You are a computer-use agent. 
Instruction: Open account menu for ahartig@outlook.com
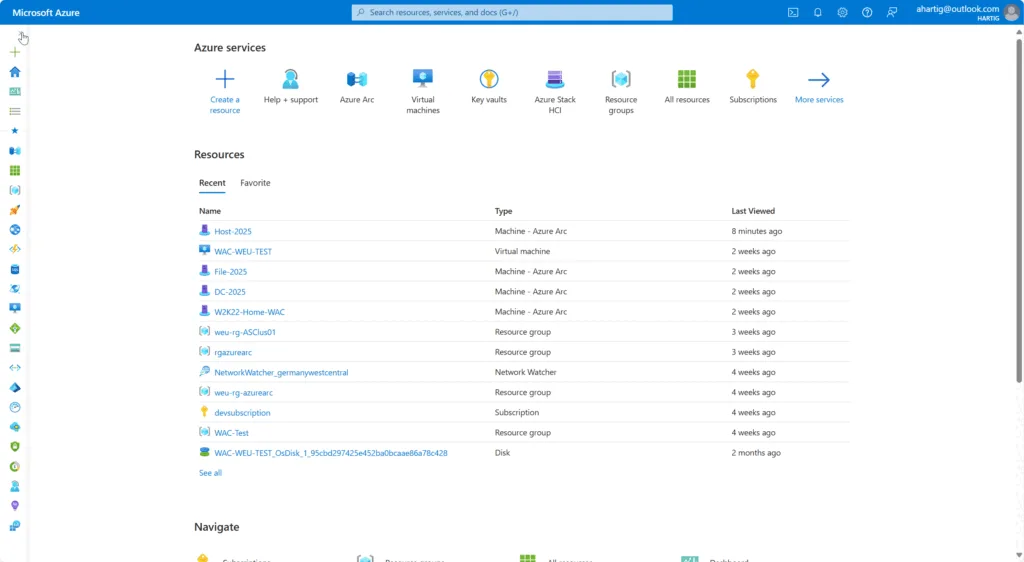point(967,12)
